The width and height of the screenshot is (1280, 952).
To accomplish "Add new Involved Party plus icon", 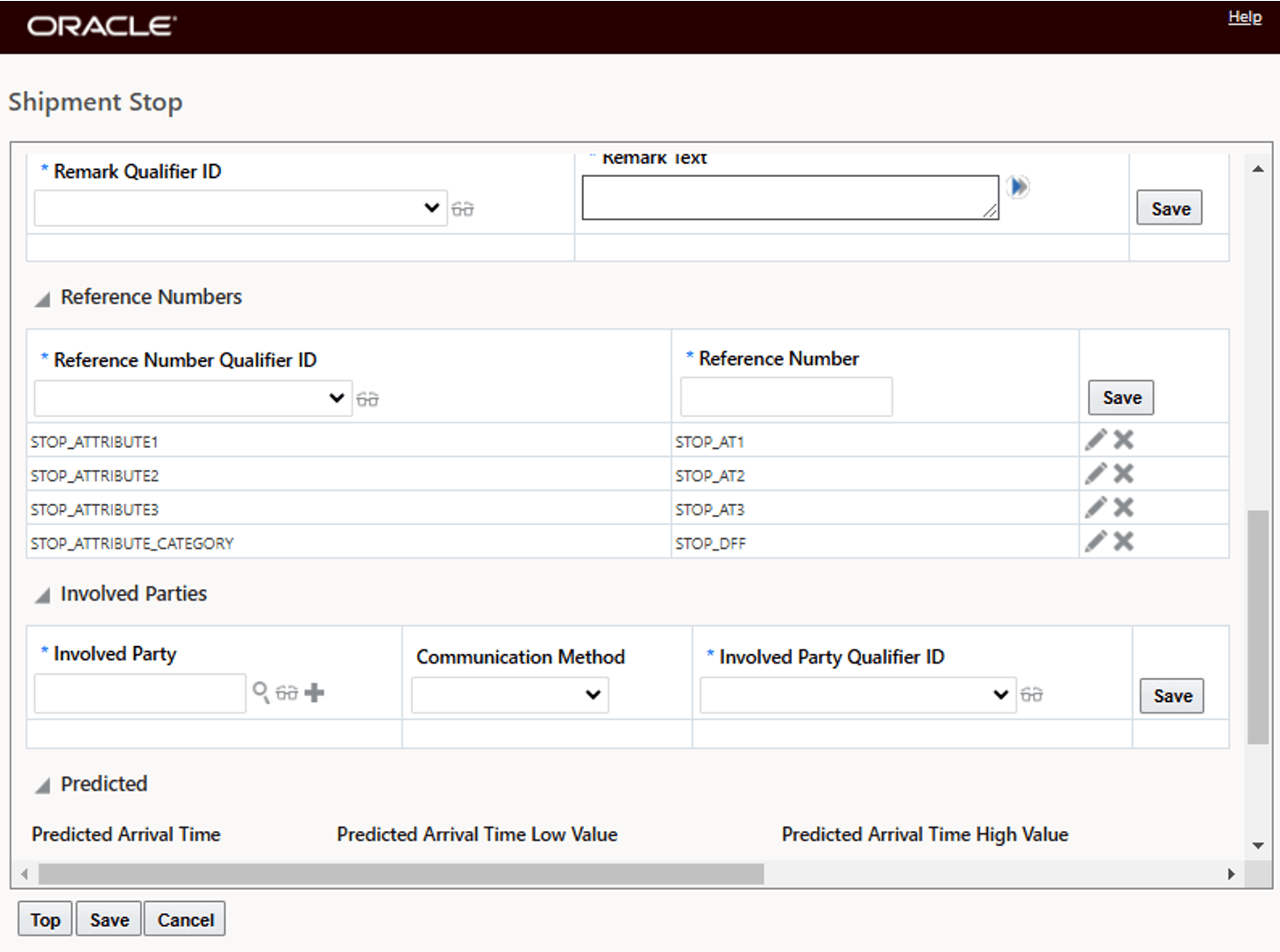I will tap(315, 693).
